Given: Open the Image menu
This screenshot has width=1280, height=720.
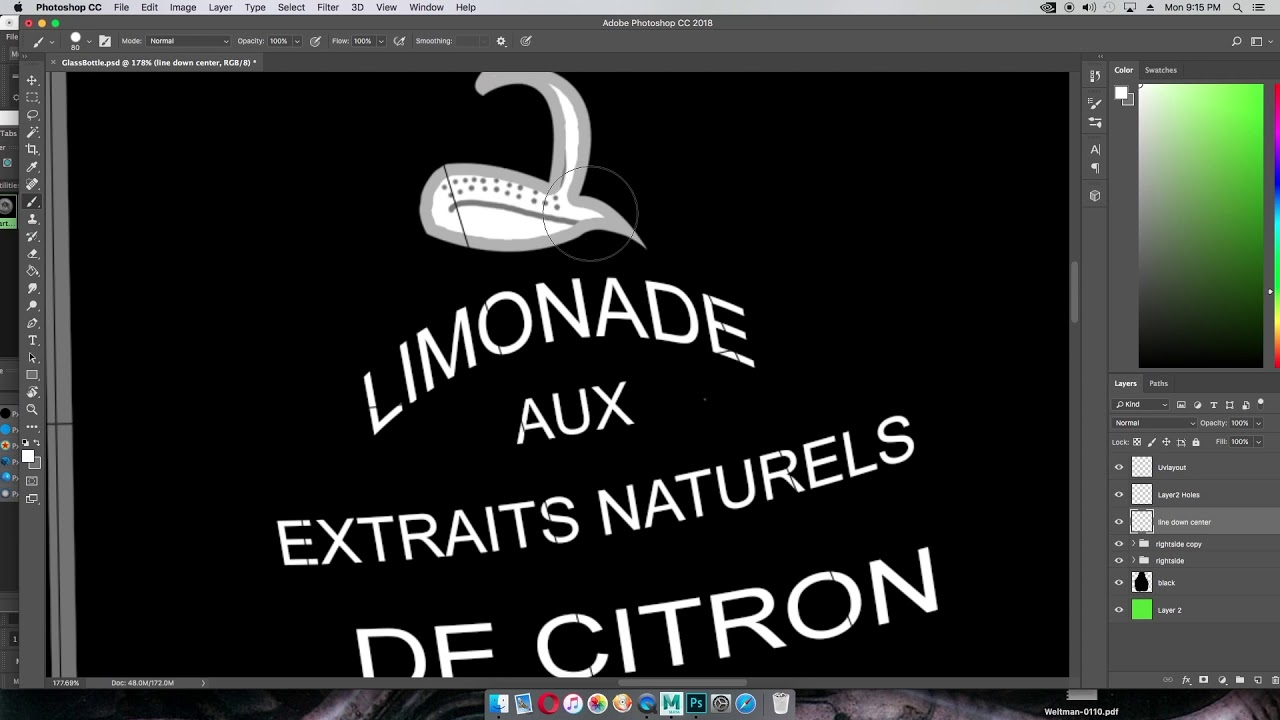Looking at the screenshot, I should pyautogui.click(x=183, y=7).
